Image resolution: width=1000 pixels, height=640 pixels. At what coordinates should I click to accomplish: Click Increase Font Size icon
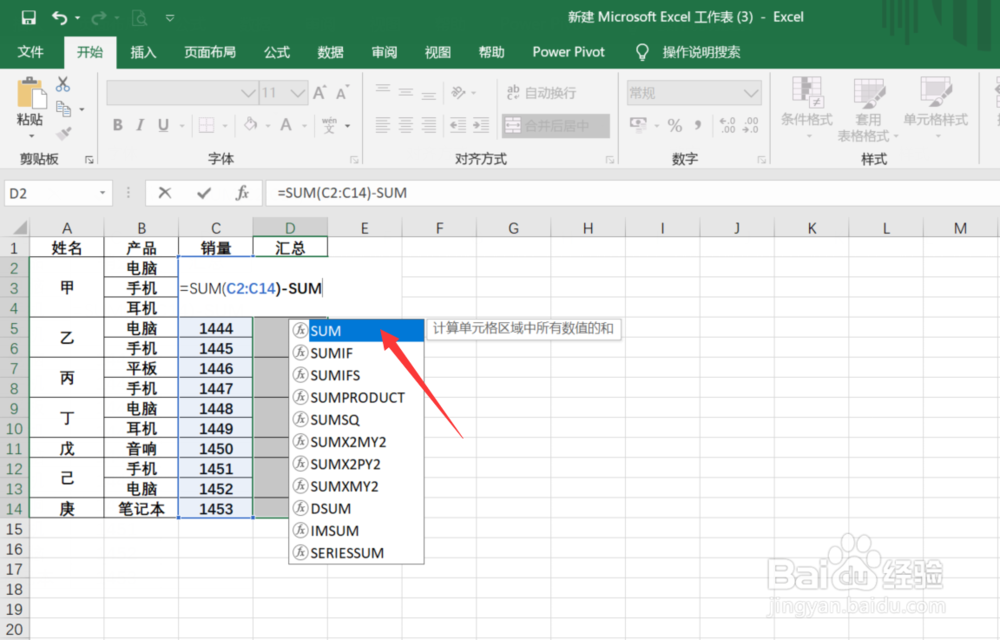[320, 93]
